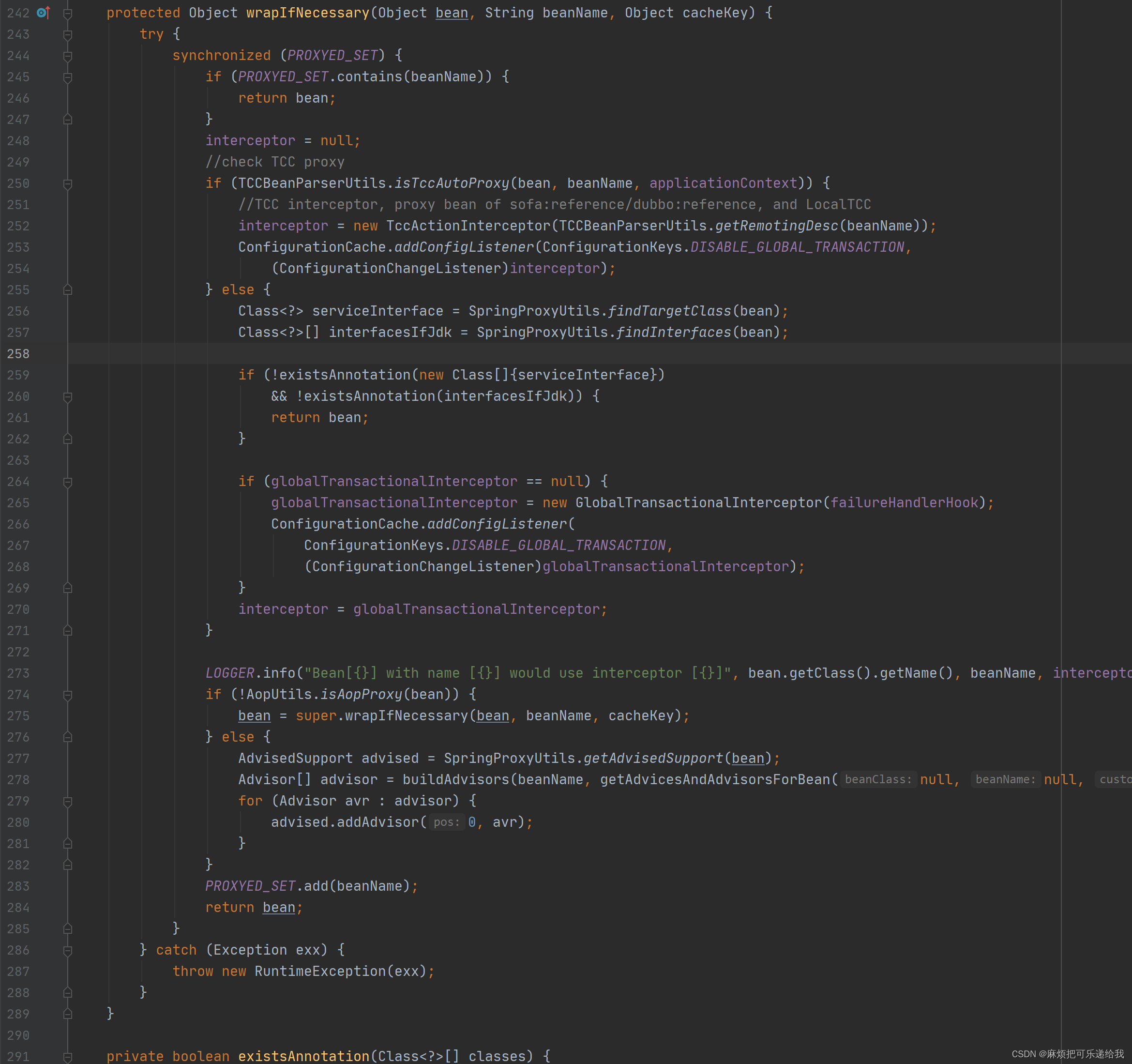The image size is (1132, 1064).
Task: Collapse the wrapIfNecessary method at line 242
Action: pos(68,13)
